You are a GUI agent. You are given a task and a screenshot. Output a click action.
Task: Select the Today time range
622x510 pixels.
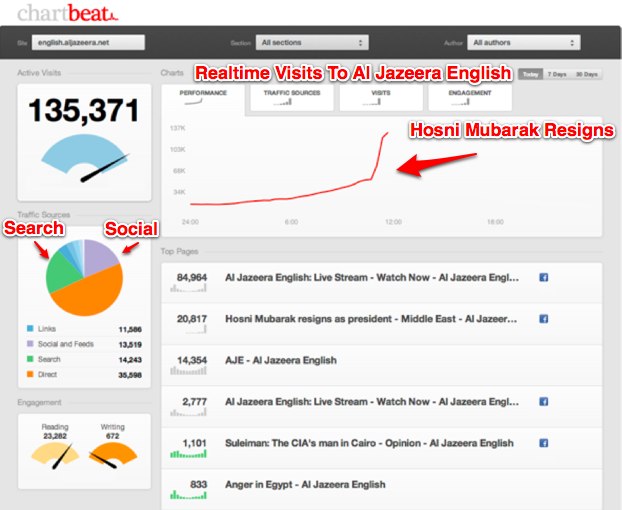[530, 74]
